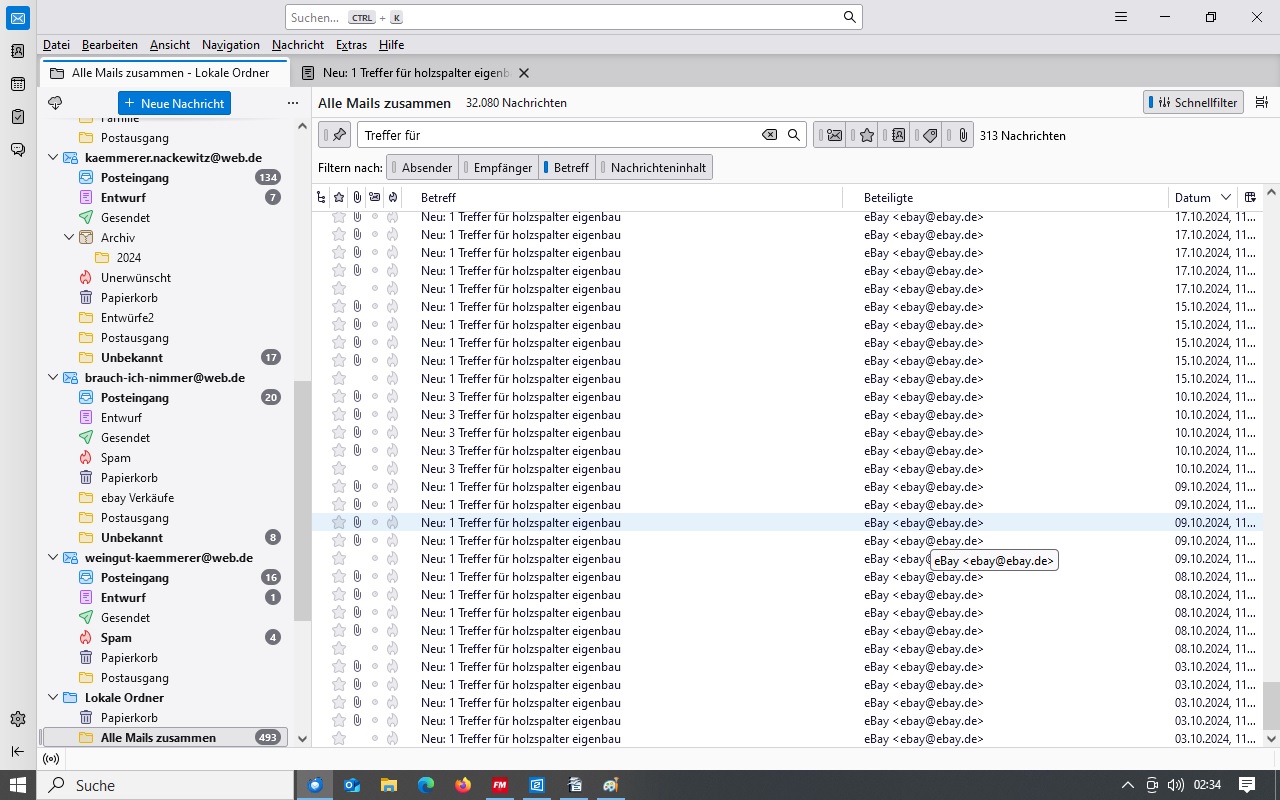Collapse the Lokale Ordner tree
Screen dimensions: 1280x800
point(54,697)
